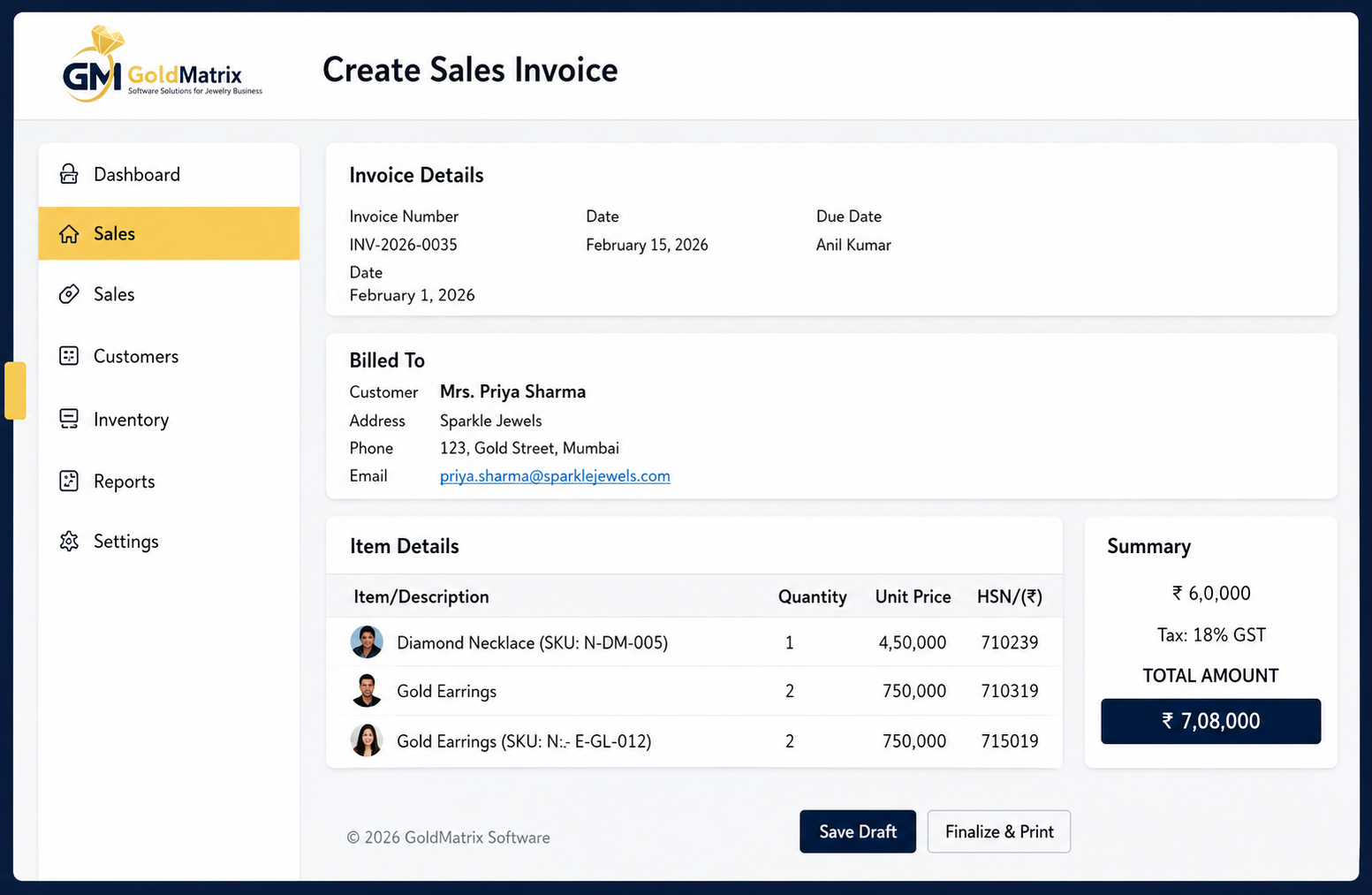Click the tag icon beside second Sales
The height and width of the screenshot is (895, 1372).
click(x=69, y=294)
